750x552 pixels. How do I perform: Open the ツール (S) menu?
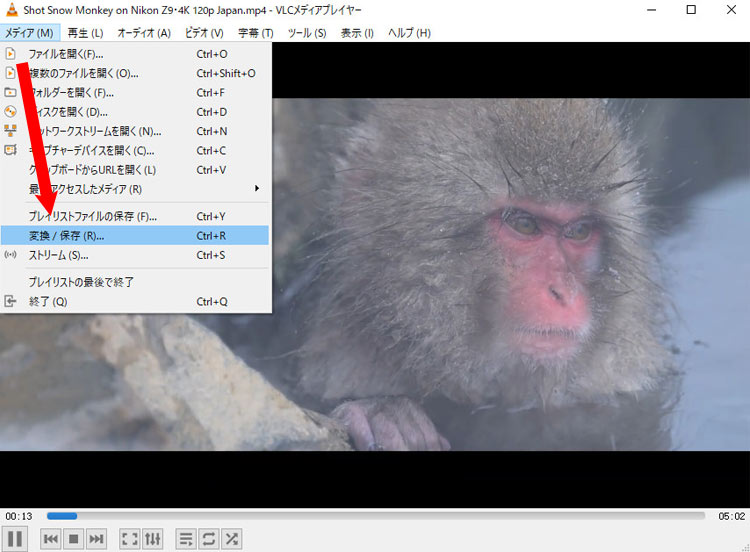[307, 33]
